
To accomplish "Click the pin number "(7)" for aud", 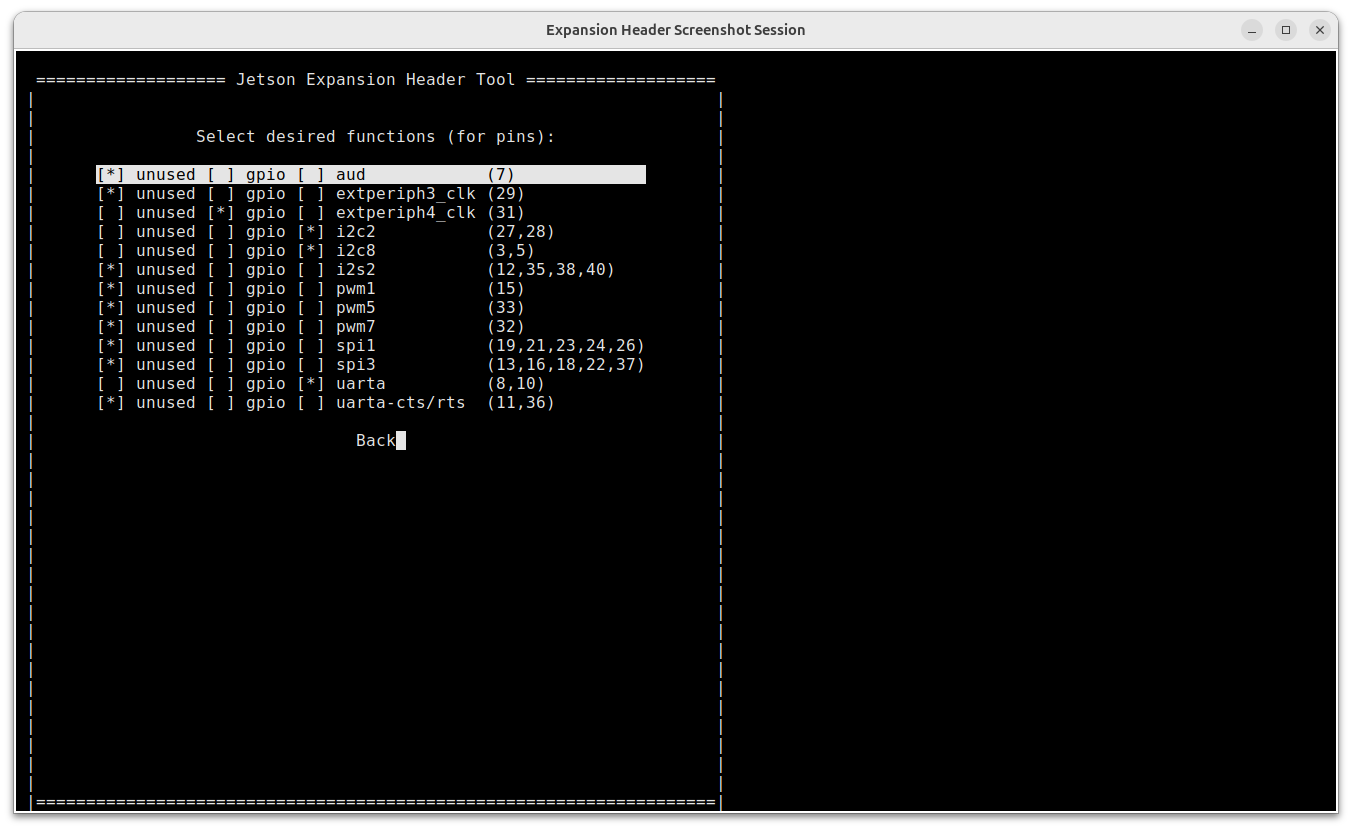I will coord(501,175).
